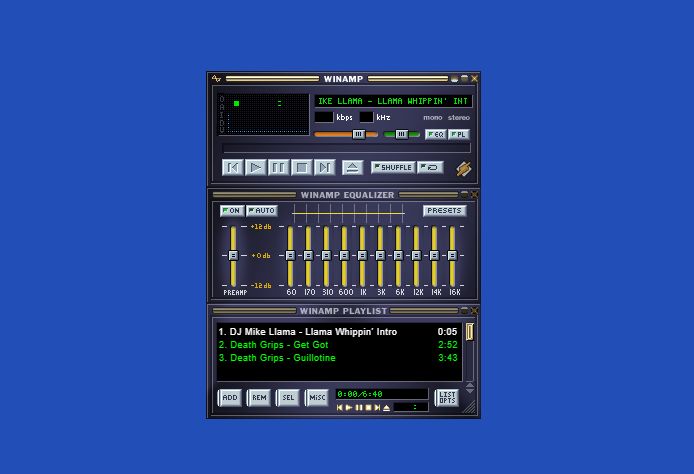This screenshot has width=694, height=474.
Task: Click the large Pause button
Action: pos(279,168)
